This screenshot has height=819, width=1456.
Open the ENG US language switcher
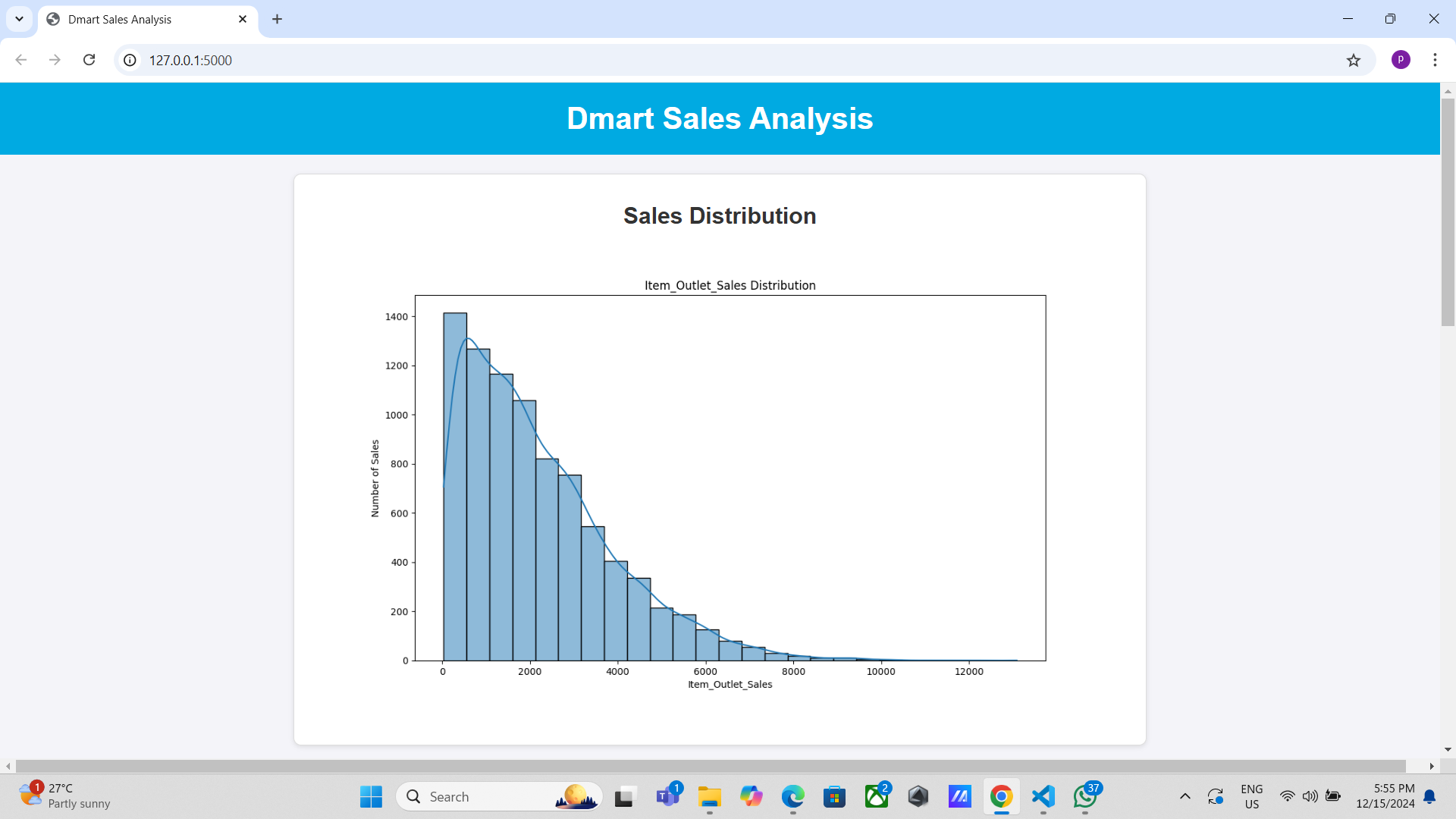coord(1251,796)
